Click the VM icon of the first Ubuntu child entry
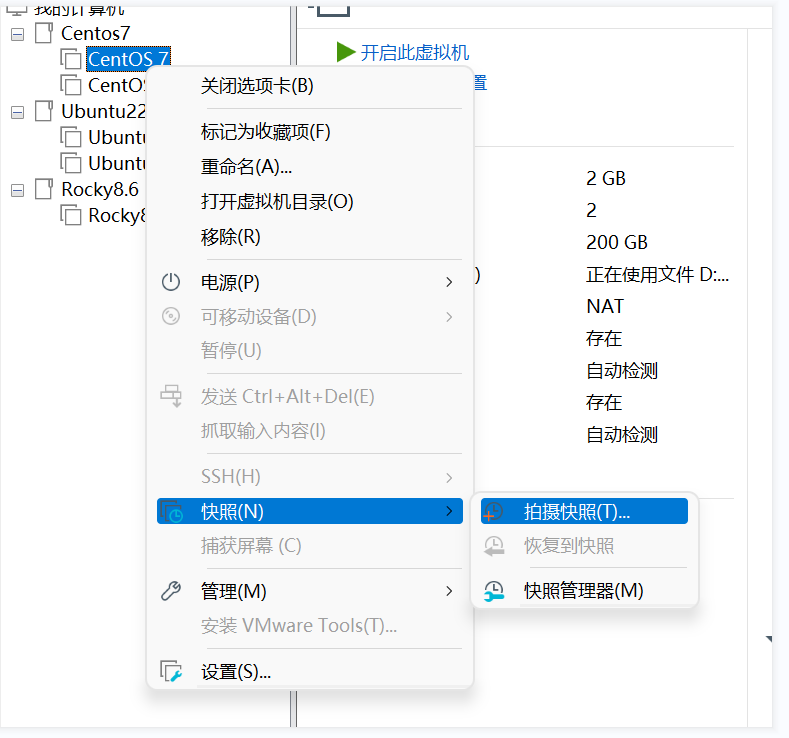 71,137
